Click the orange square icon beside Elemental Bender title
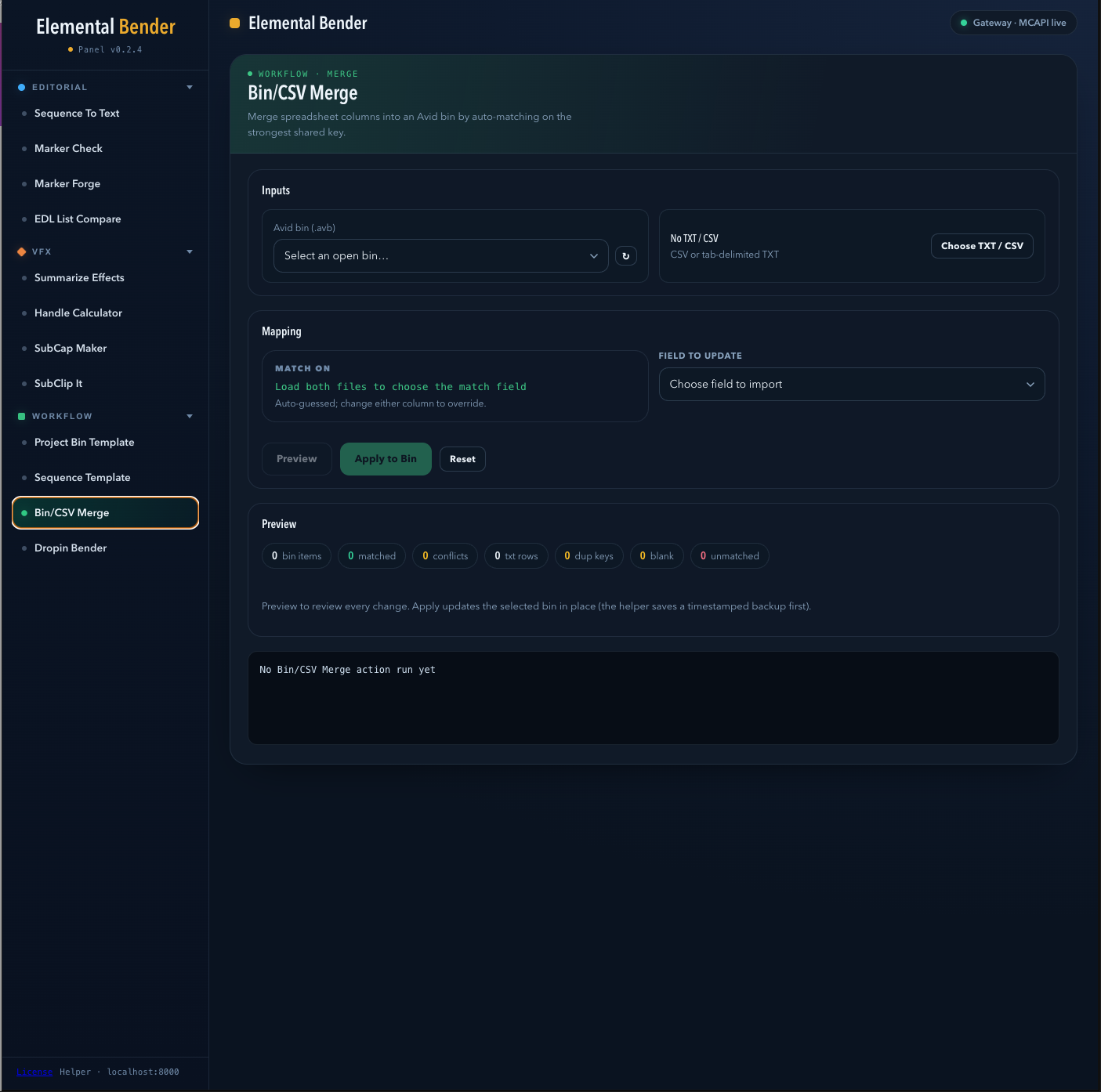The width and height of the screenshot is (1101, 1092). pyautogui.click(x=234, y=24)
